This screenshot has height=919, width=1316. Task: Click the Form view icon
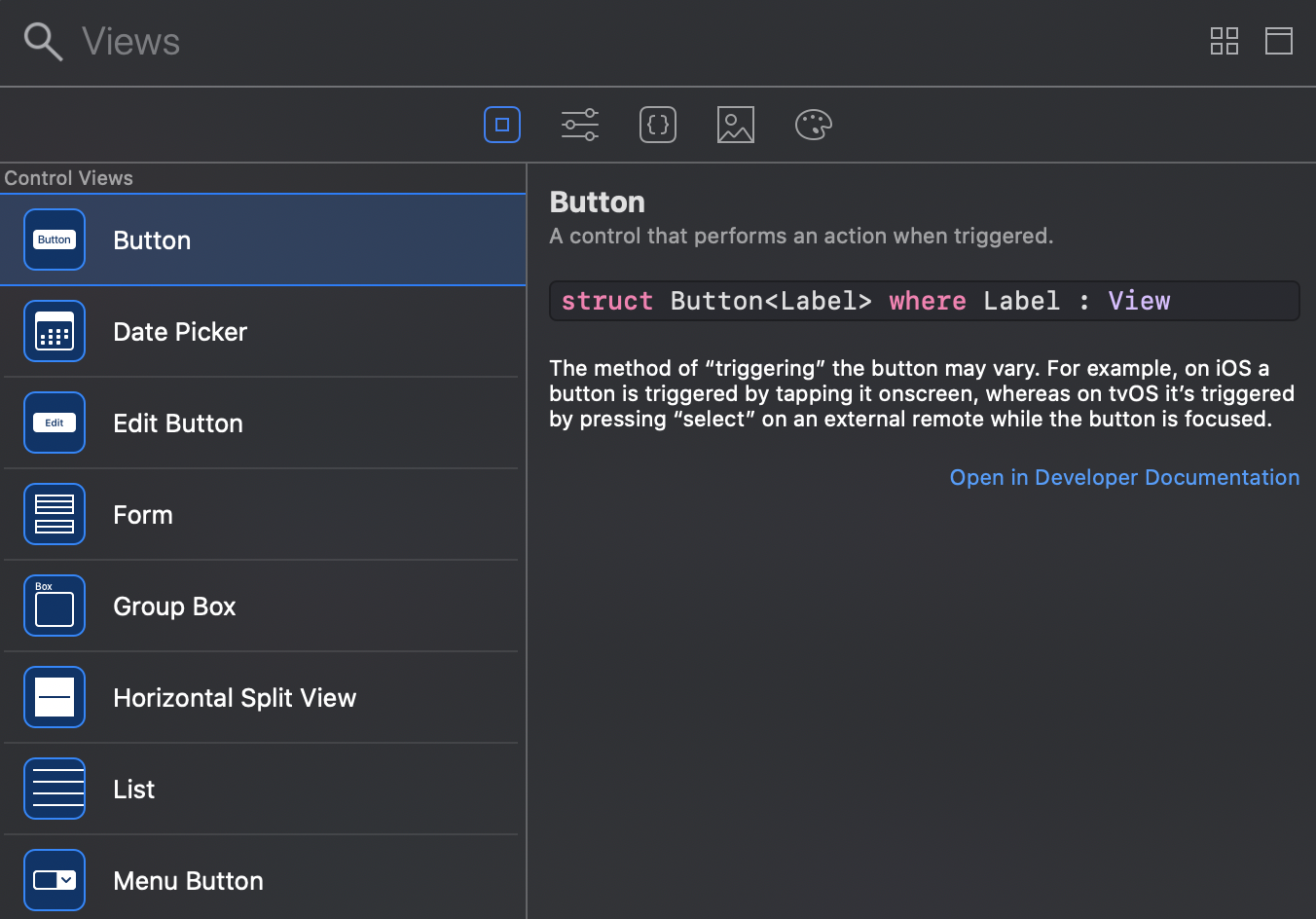click(x=55, y=515)
